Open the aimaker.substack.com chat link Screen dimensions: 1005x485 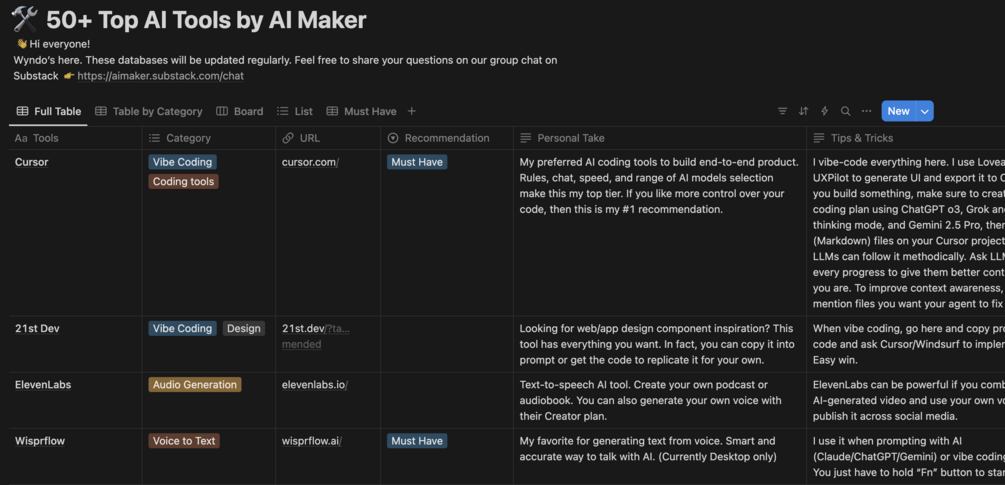160,75
